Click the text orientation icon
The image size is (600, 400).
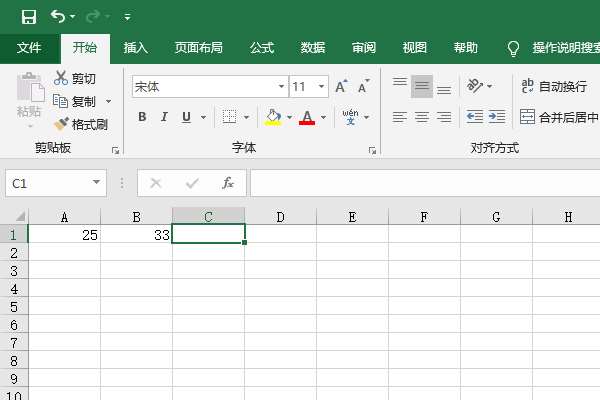click(x=475, y=86)
